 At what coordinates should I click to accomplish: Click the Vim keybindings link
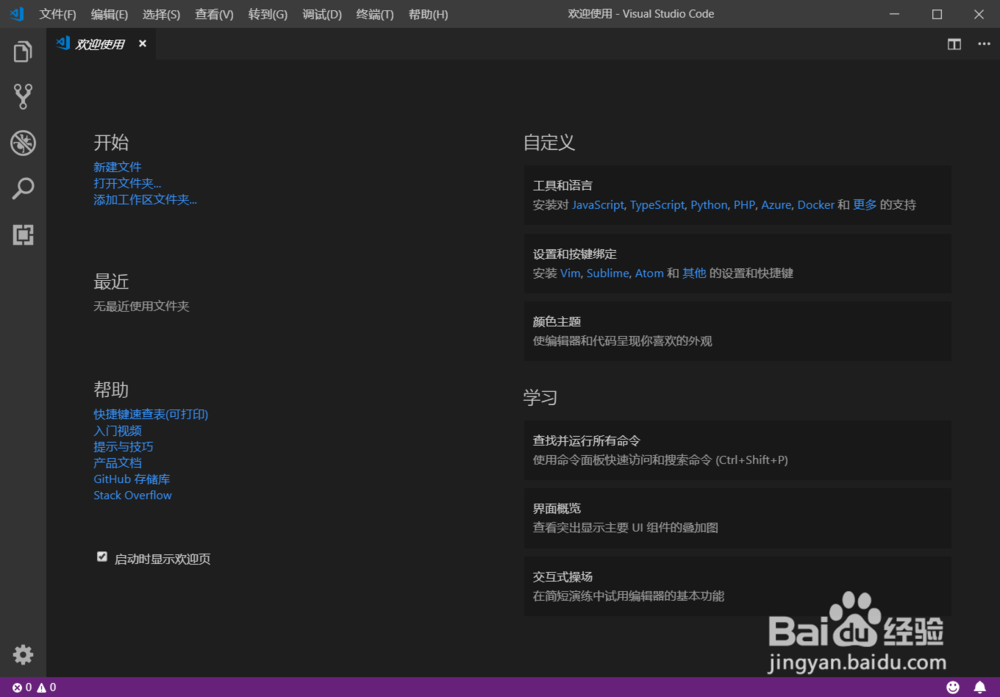(x=570, y=273)
